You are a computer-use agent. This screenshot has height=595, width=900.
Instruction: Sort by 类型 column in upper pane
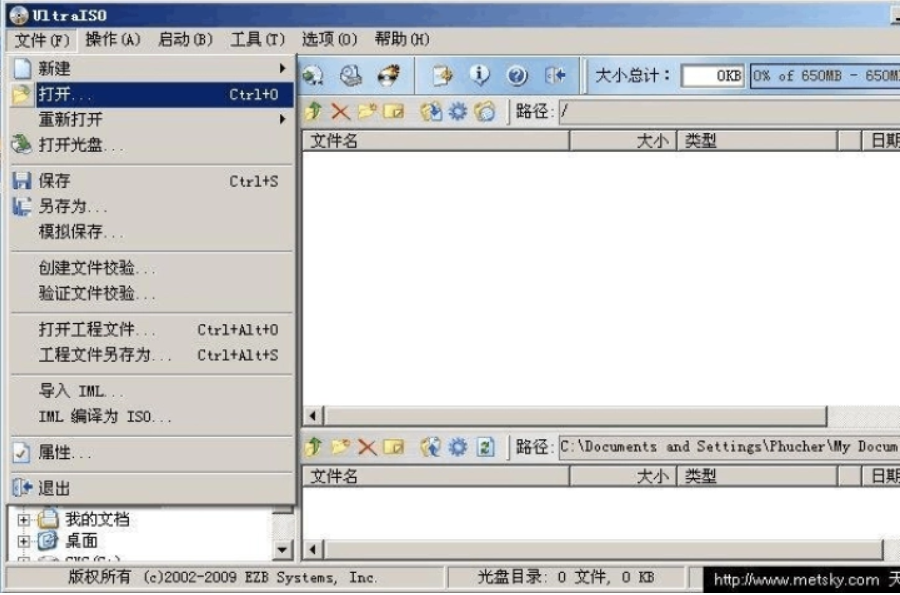757,141
